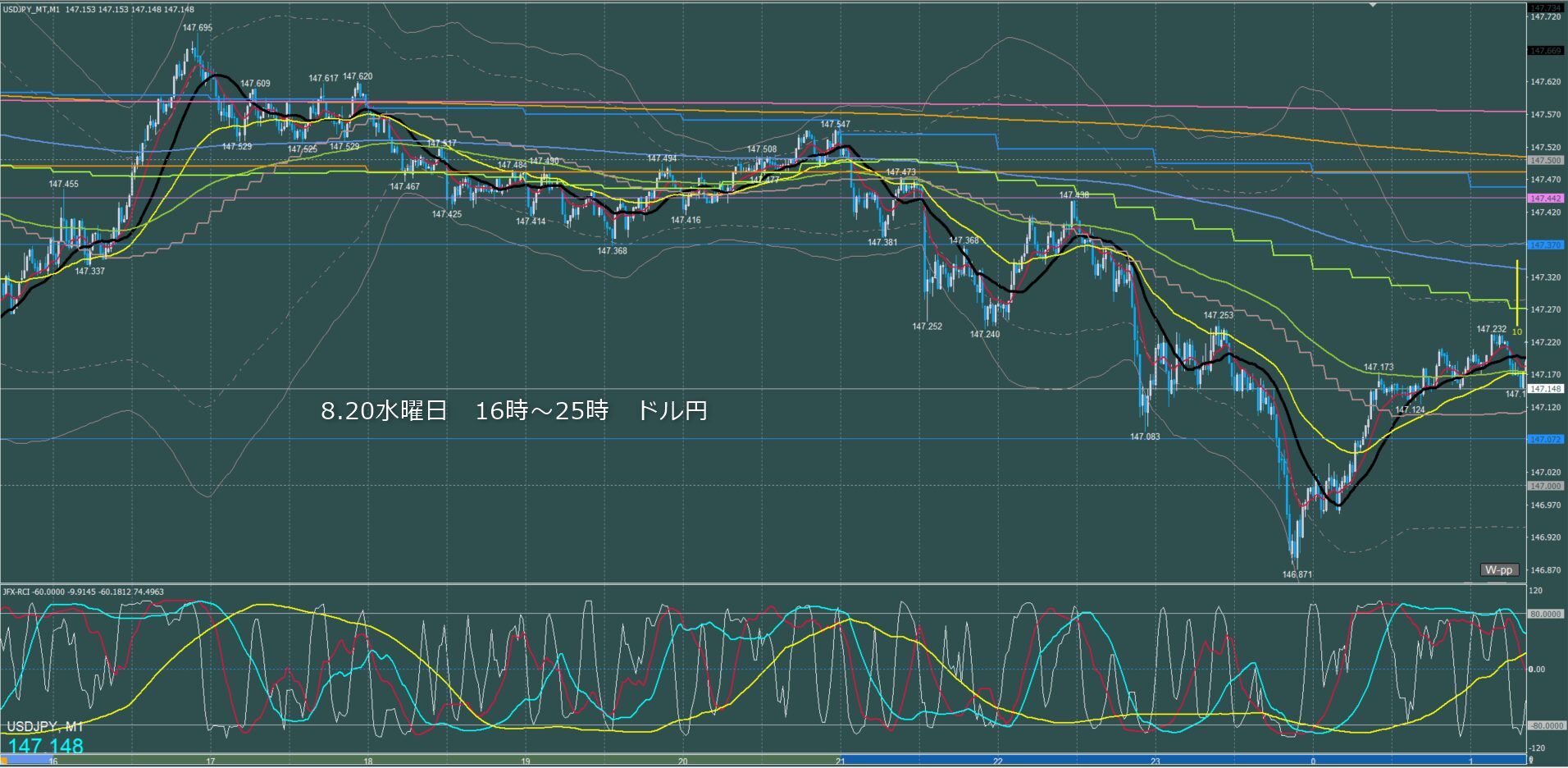The height and width of the screenshot is (768, 1568).
Task: Click the current price tag 147.148 on axis
Action: 1545,389
